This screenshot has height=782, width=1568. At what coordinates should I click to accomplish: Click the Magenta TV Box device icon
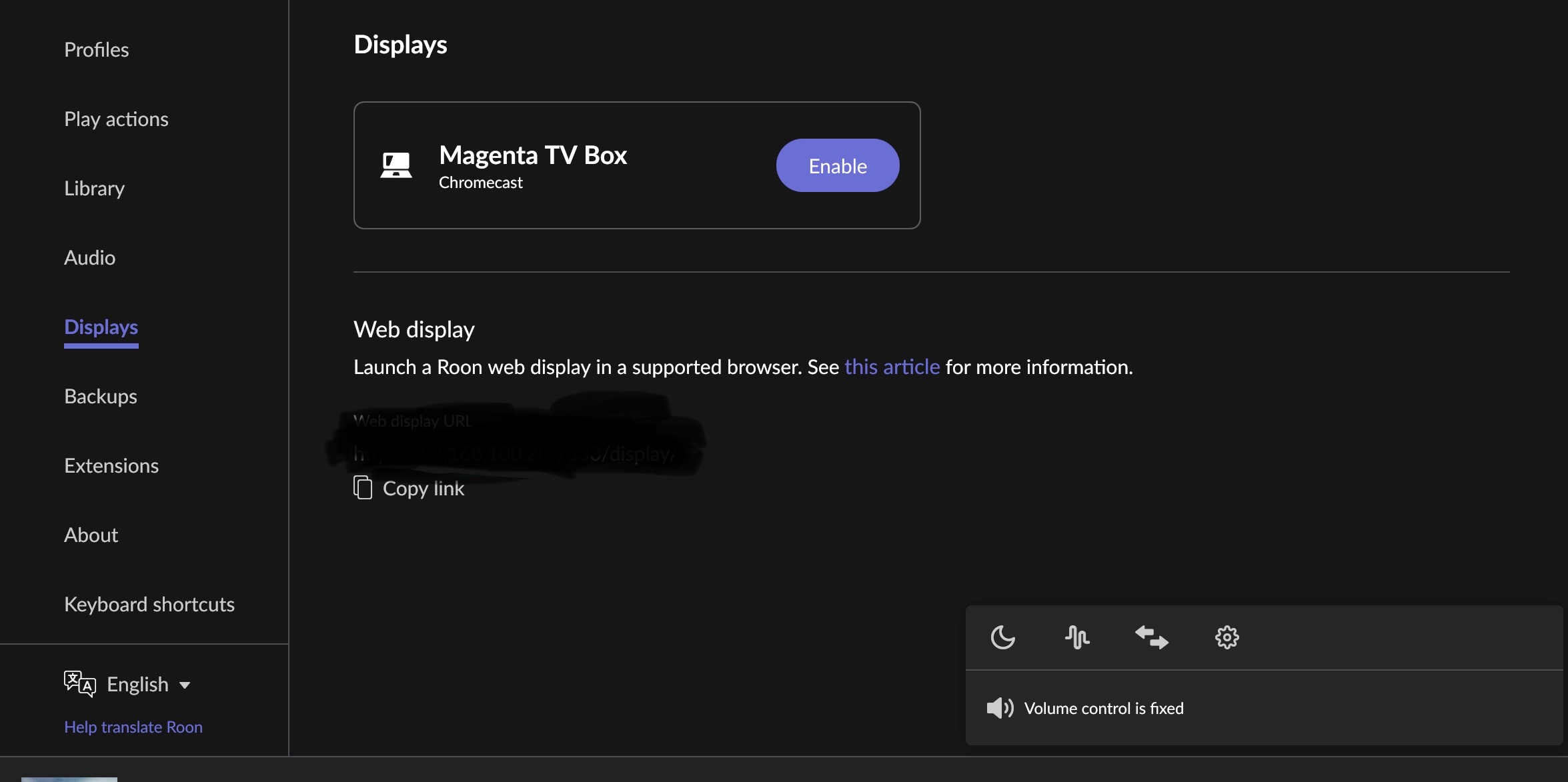[396, 165]
